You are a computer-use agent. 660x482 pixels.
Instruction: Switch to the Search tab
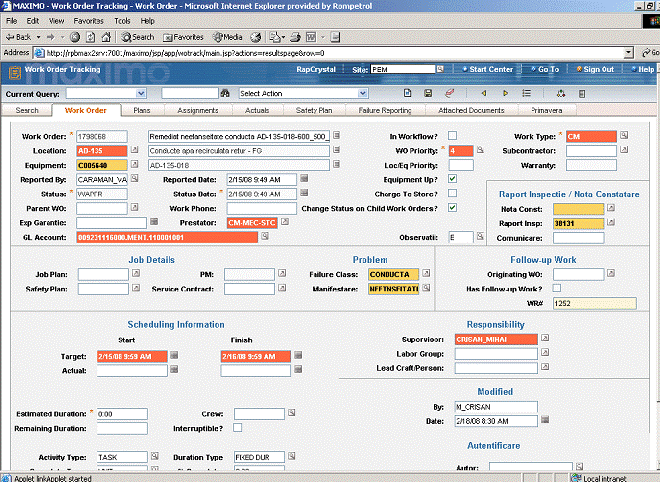point(27,110)
